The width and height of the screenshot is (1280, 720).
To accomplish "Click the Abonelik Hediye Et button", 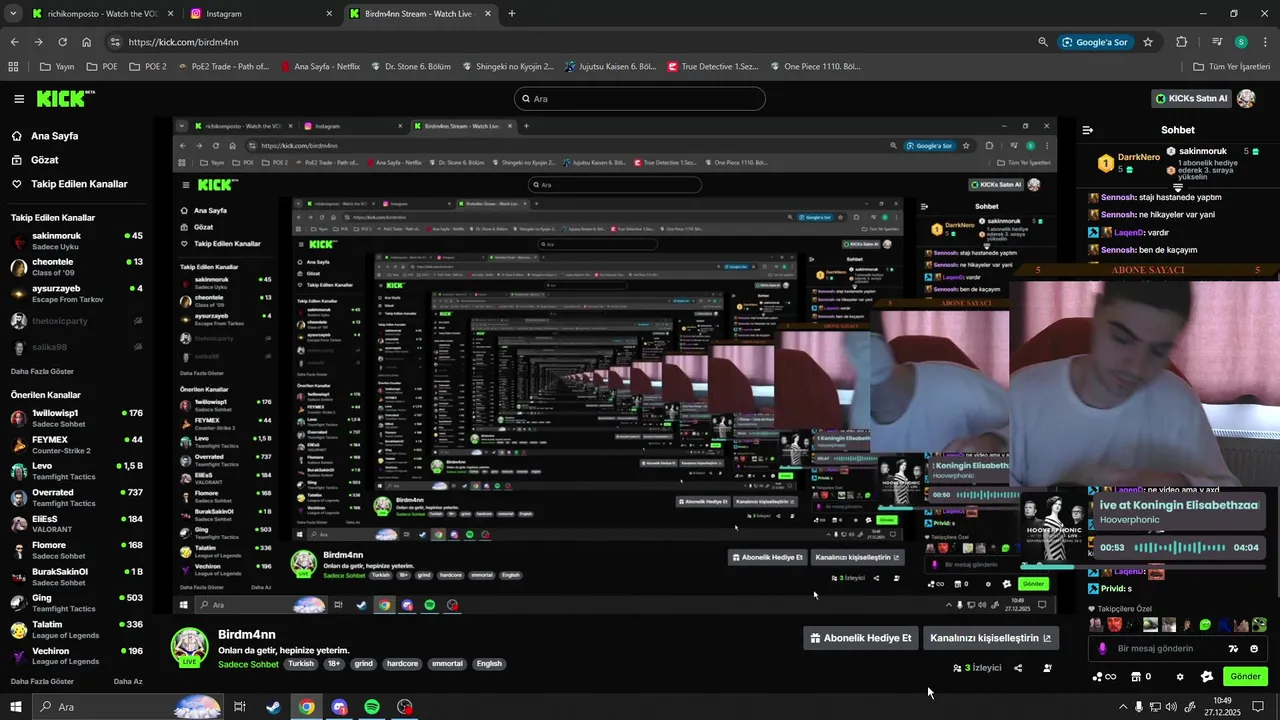I will click(861, 638).
